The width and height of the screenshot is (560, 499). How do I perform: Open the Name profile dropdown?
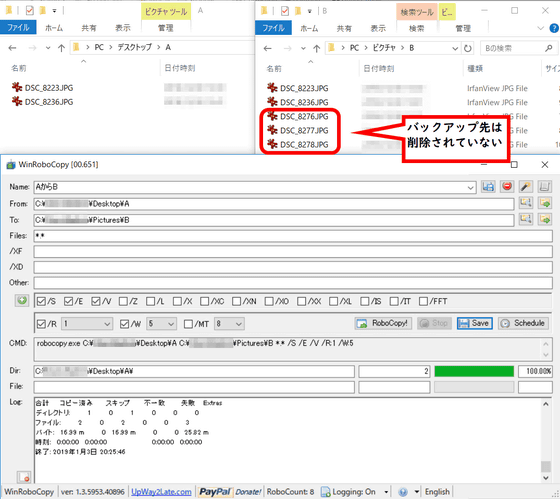[470, 187]
